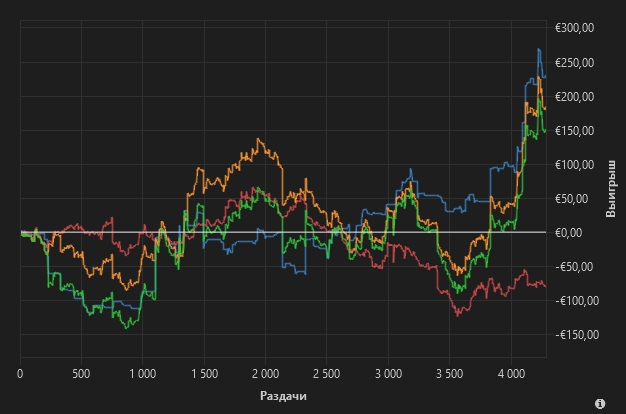Click the €200,00 axis label
This screenshot has width=626, height=414.
coord(574,97)
